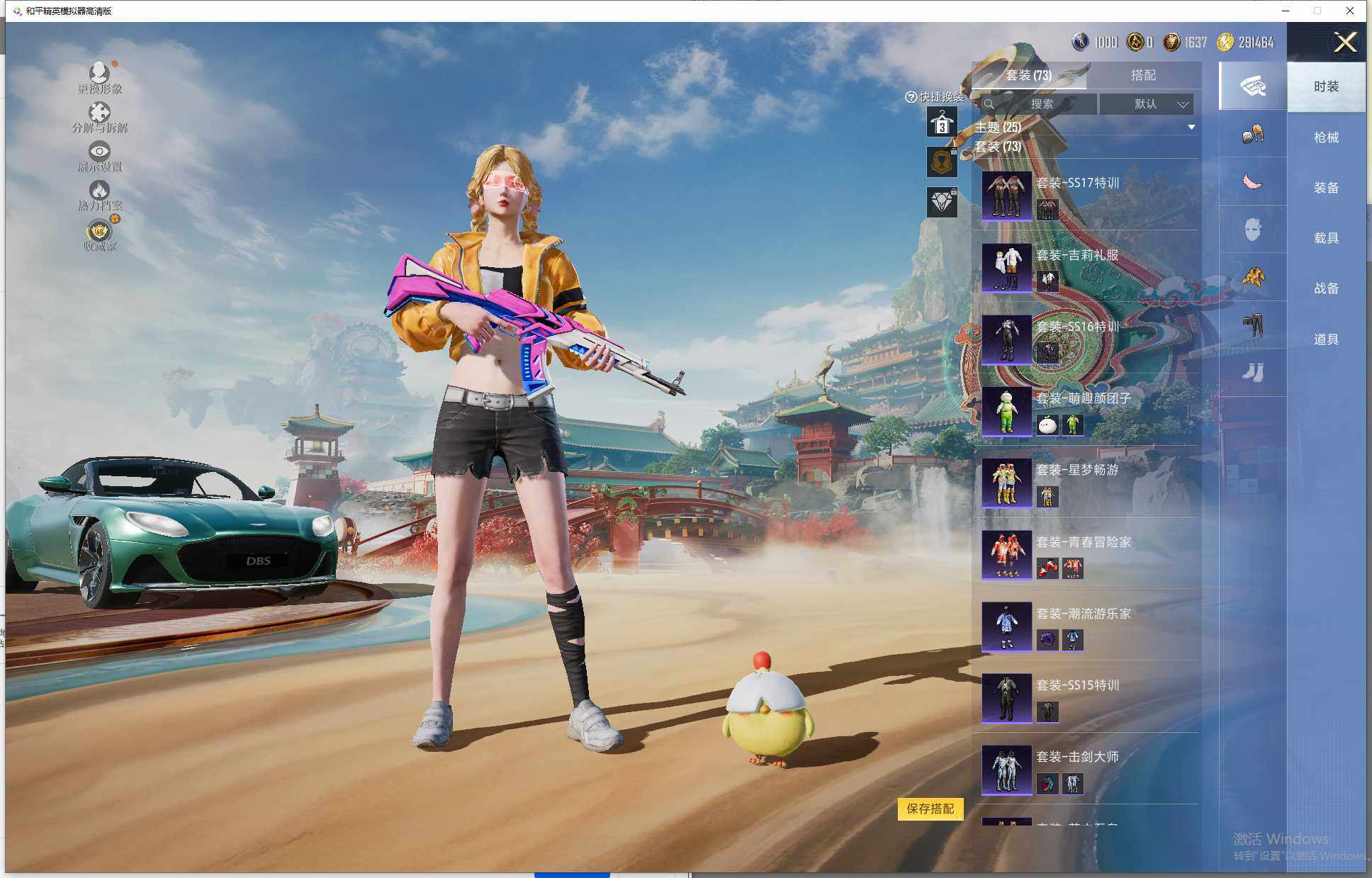This screenshot has width=1372, height=878.
Task: Click the 搜索 search field
Action: (1040, 104)
